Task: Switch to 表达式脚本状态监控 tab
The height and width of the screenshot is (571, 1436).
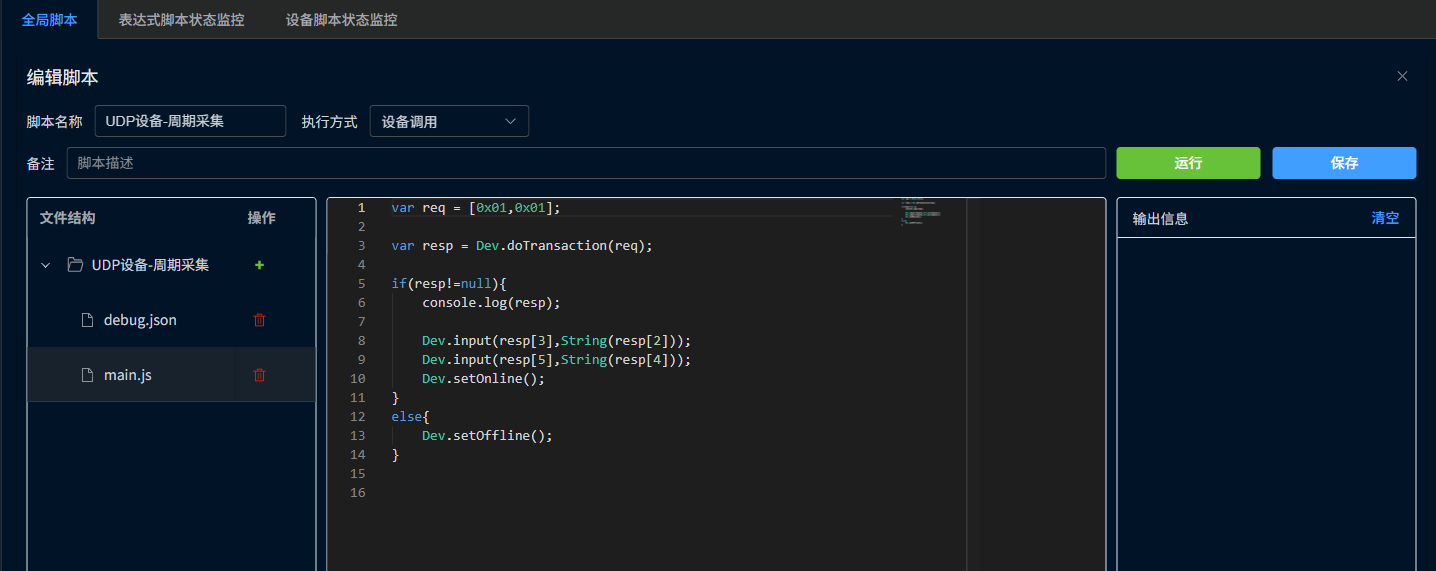Action: (x=181, y=19)
